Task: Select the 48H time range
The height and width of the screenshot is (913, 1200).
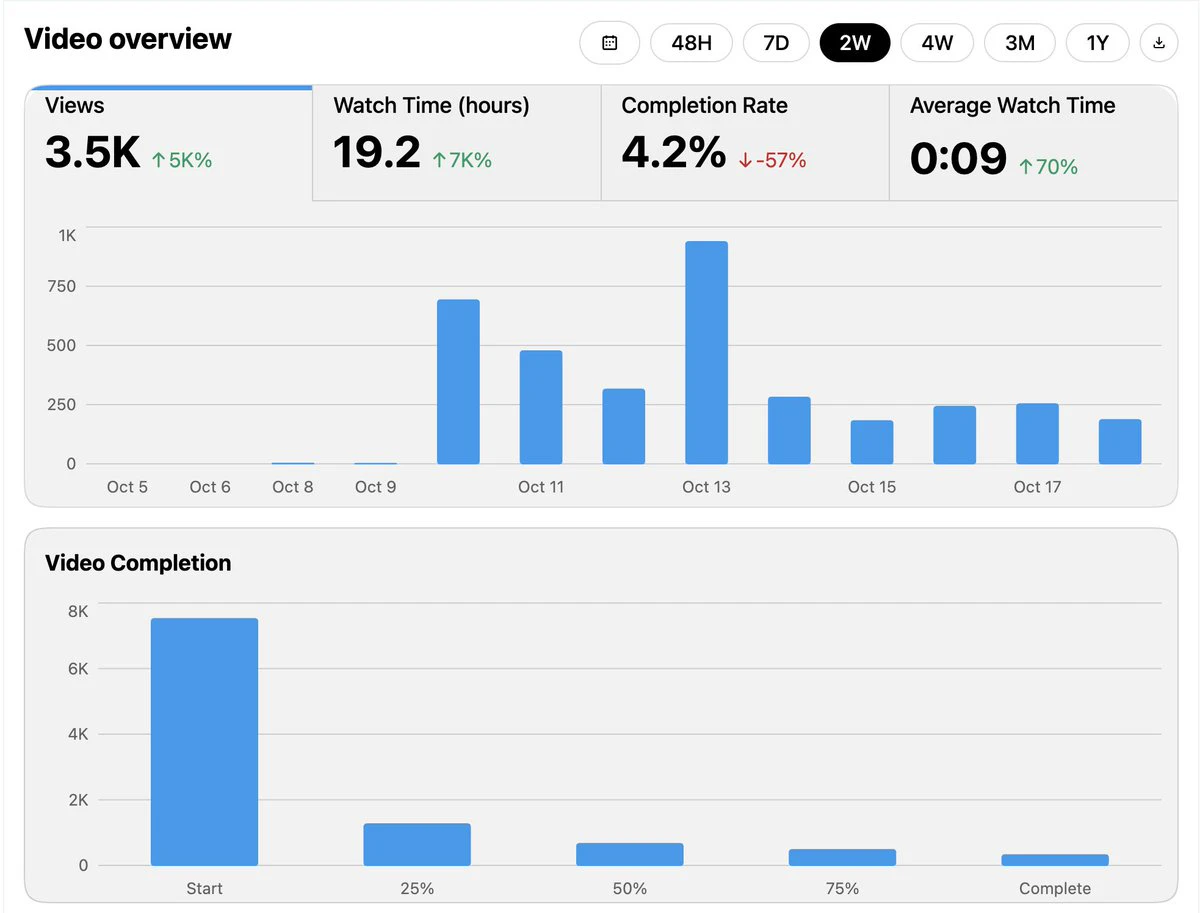Action: 691,43
